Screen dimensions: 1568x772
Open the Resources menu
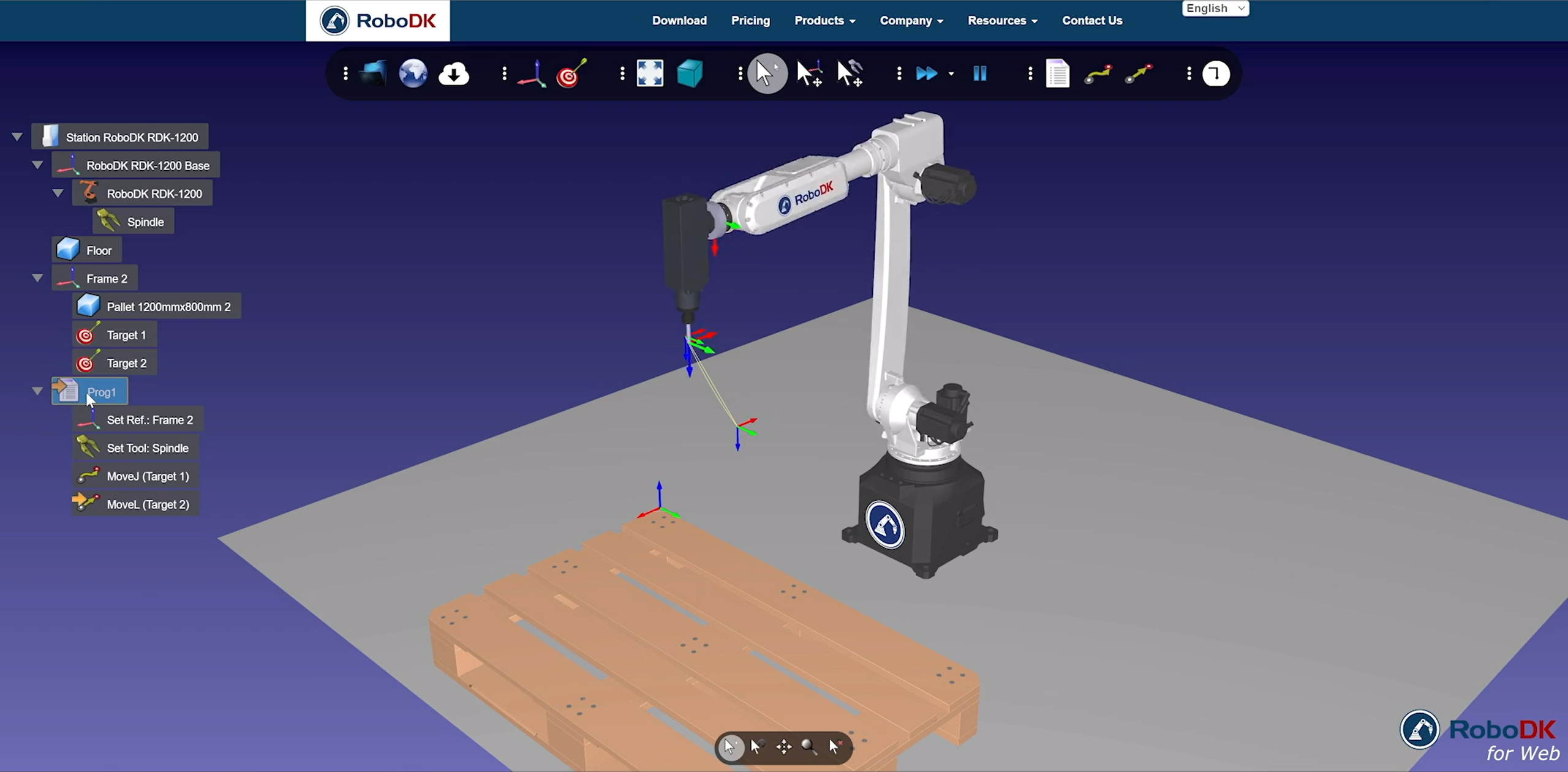click(1002, 21)
